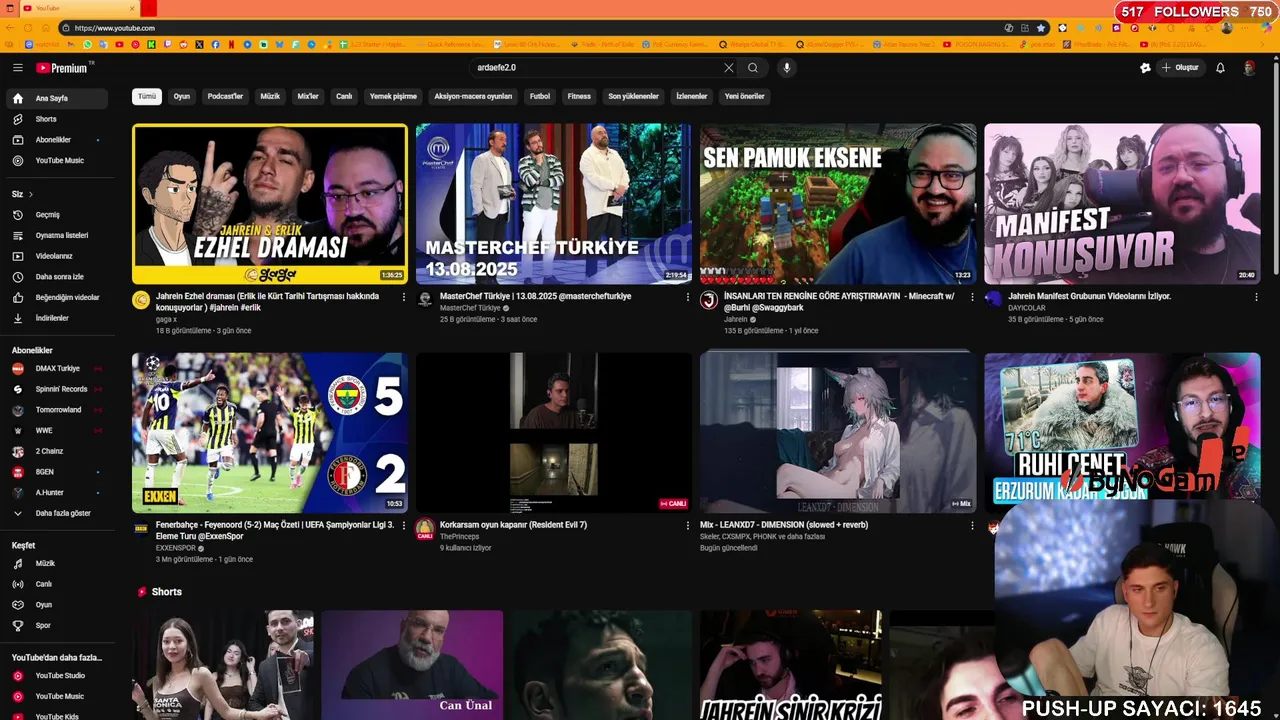
Task: Open Abonelikler in sidebar
Action: [x=56, y=140]
